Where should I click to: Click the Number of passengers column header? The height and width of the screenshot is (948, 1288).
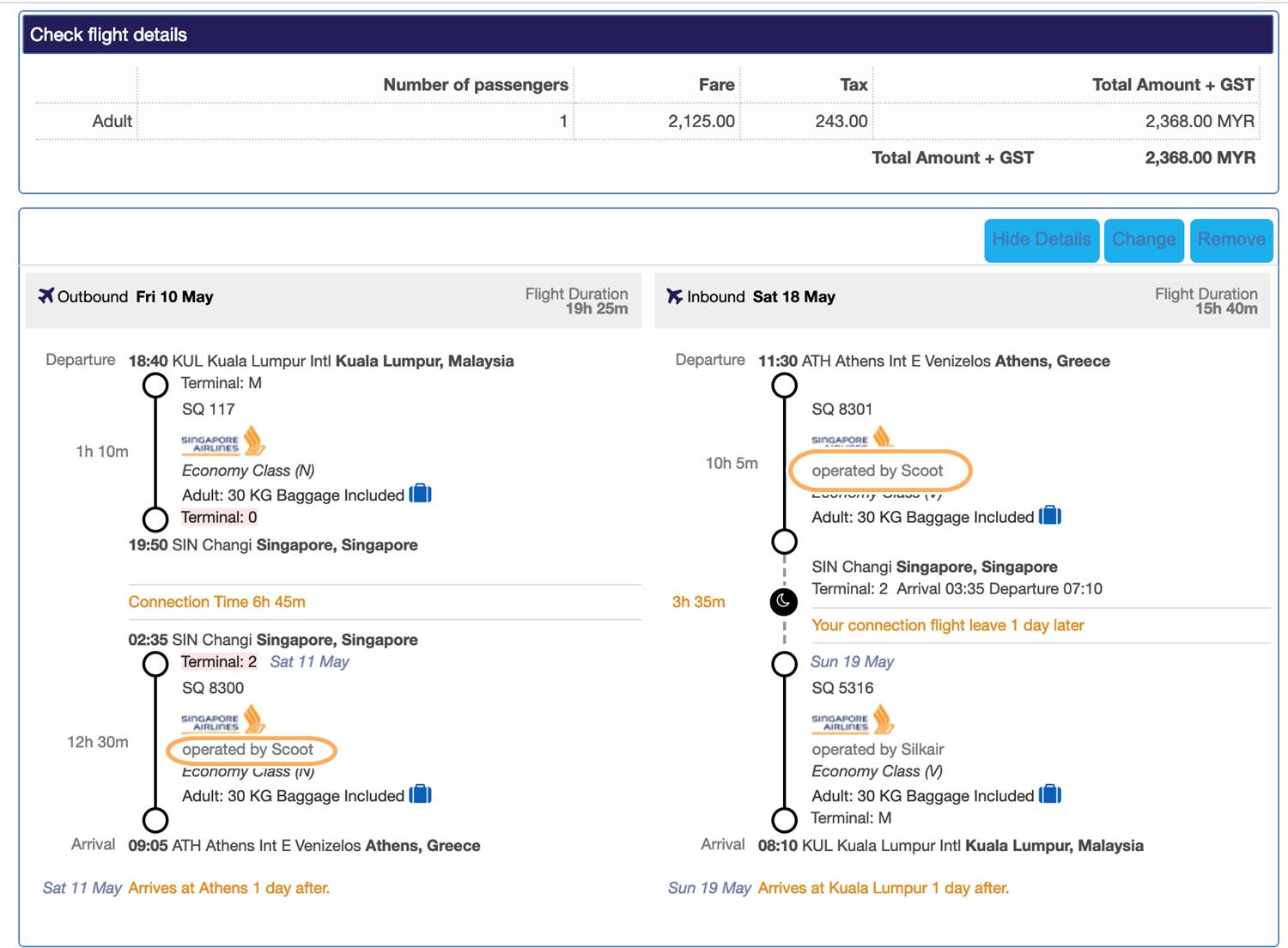point(476,85)
